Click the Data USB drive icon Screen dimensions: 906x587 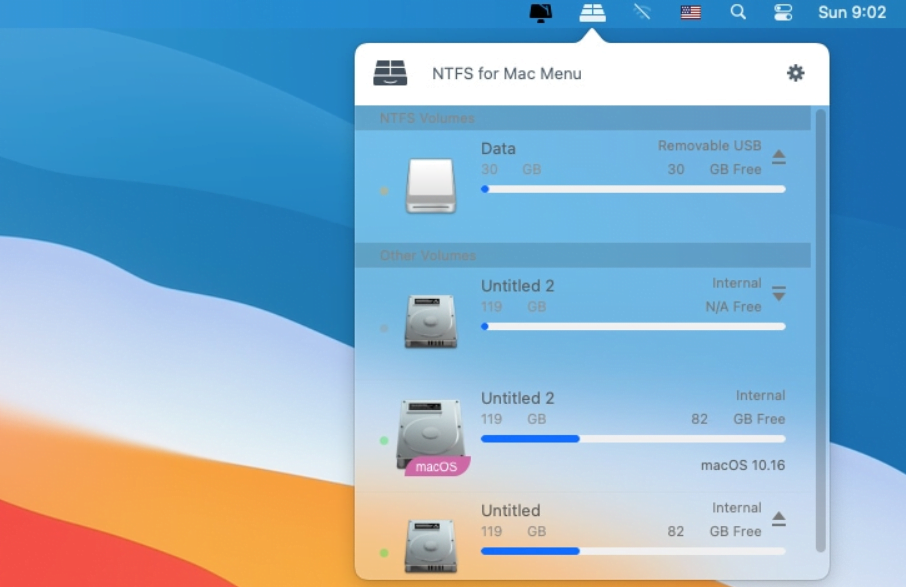click(x=431, y=185)
